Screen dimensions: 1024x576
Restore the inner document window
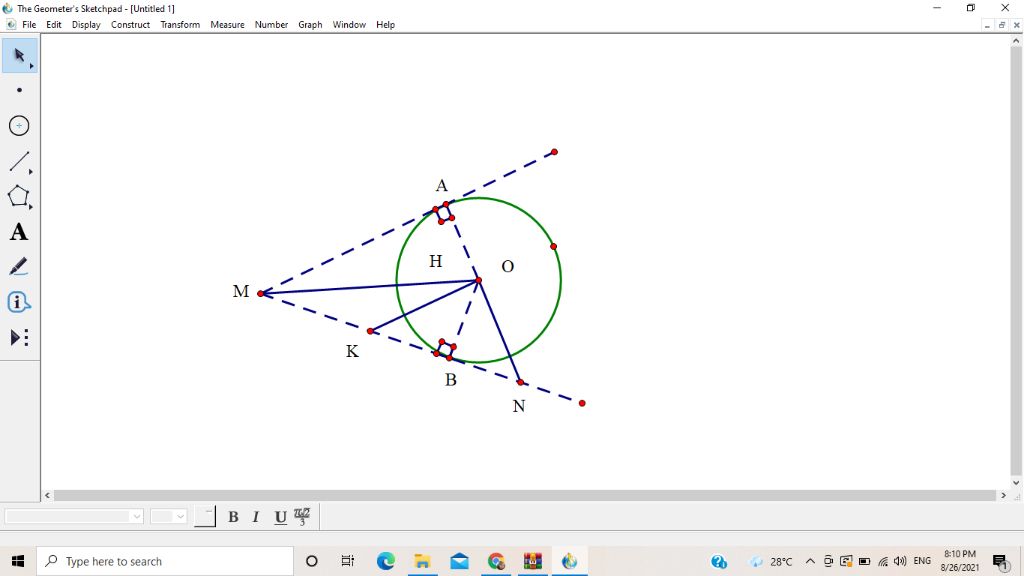(x=1001, y=25)
